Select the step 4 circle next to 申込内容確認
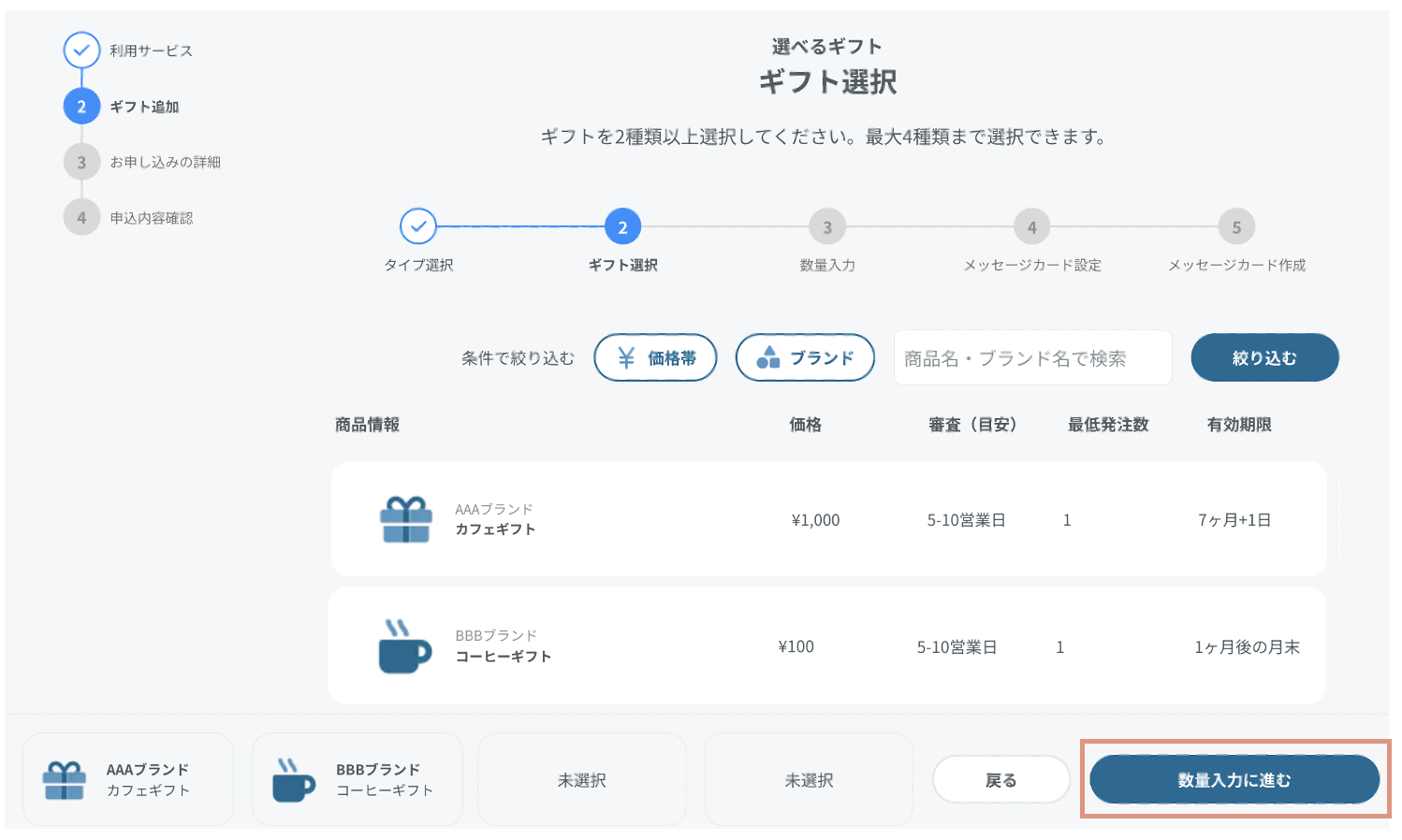This screenshot has height=840, width=1402. (81, 218)
